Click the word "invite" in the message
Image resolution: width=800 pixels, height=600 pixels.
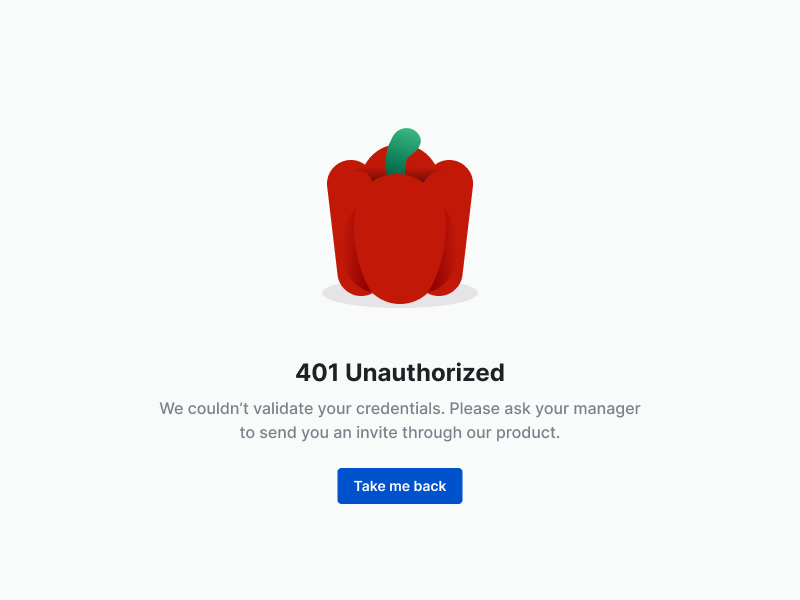click(377, 433)
